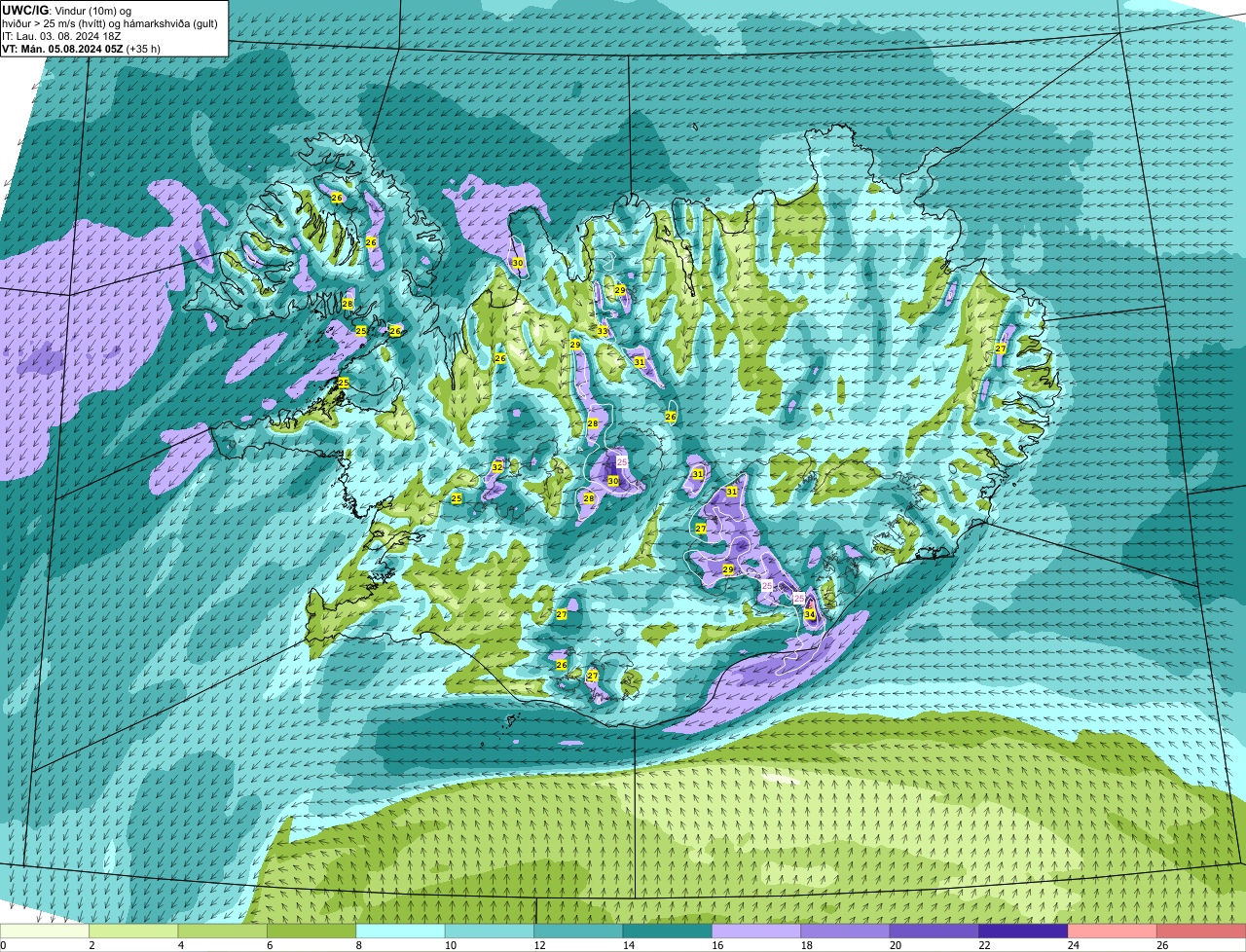
Task: Click the "(+35 h)" forecast offset text
Action: [144, 49]
